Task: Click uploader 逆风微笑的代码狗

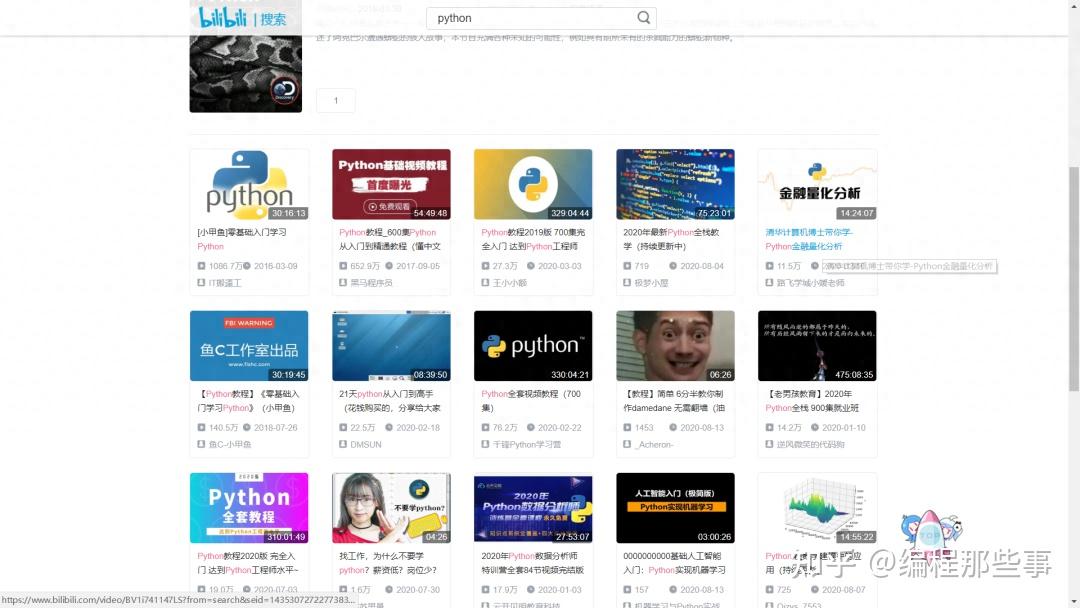Action: pos(811,445)
